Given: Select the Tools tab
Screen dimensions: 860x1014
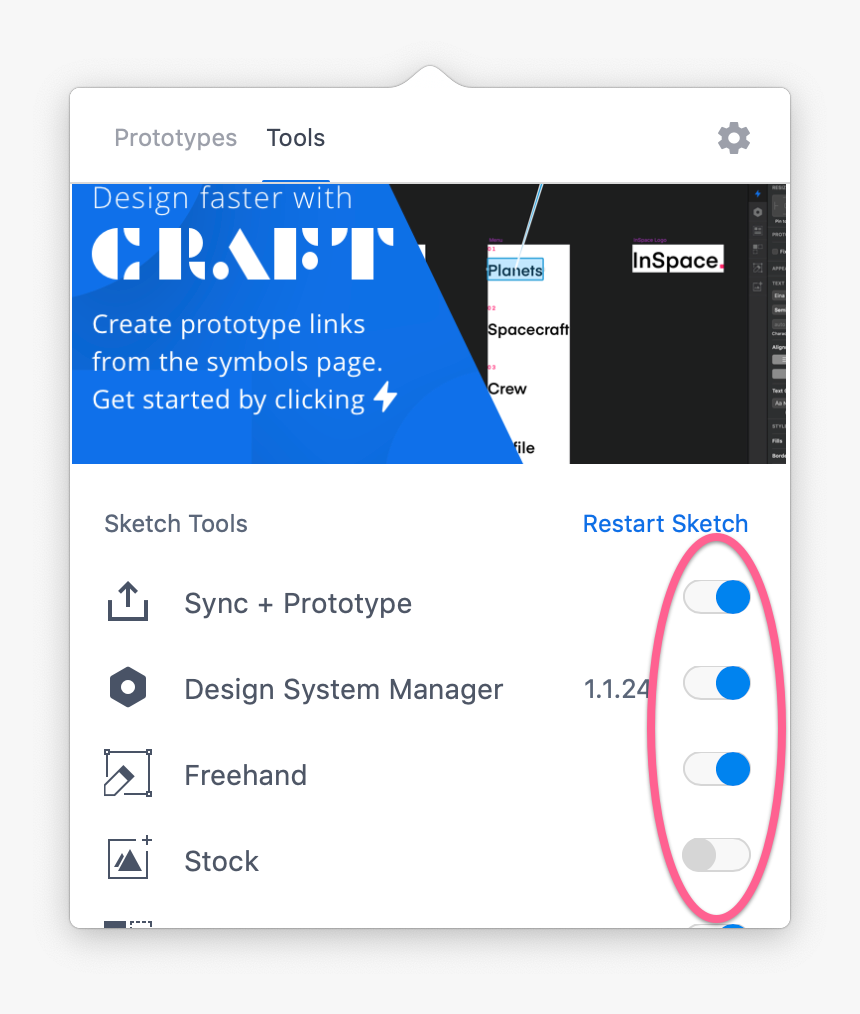Looking at the screenshot, I should [x=296, y=138].
